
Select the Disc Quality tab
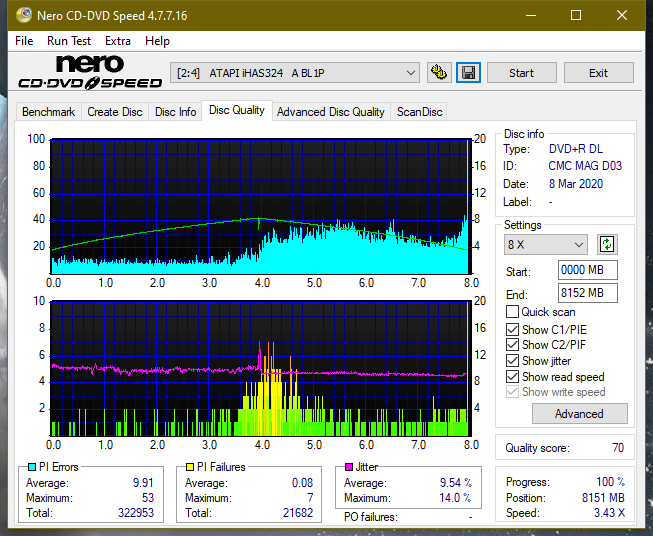tap(237, 110)
